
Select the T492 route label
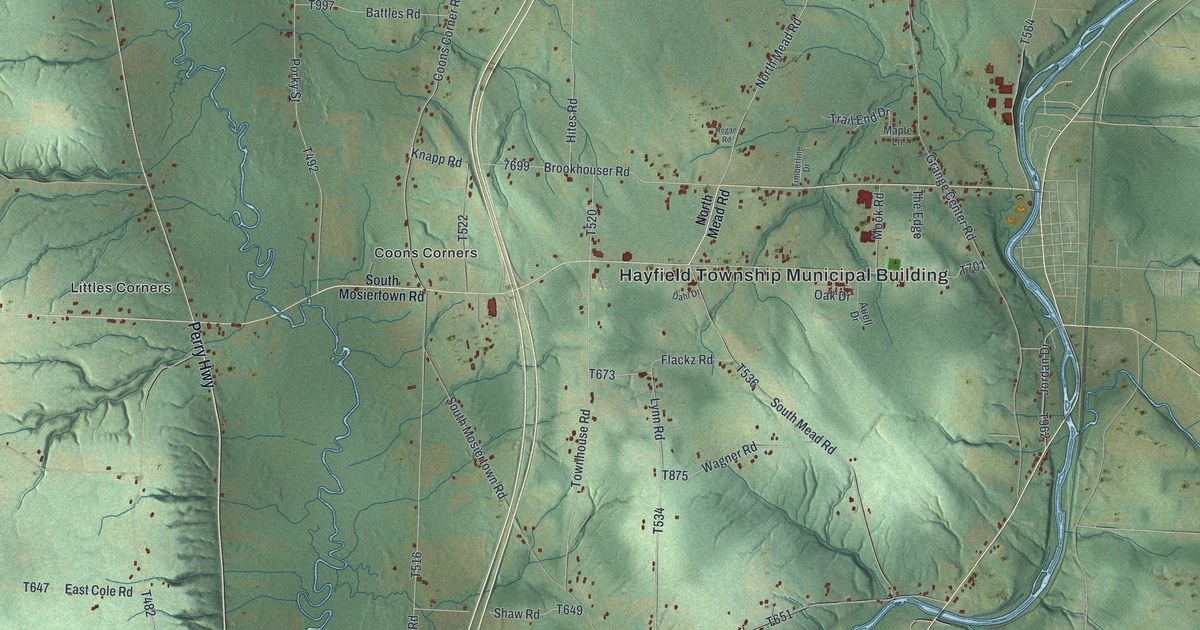(x=310, y=161)
